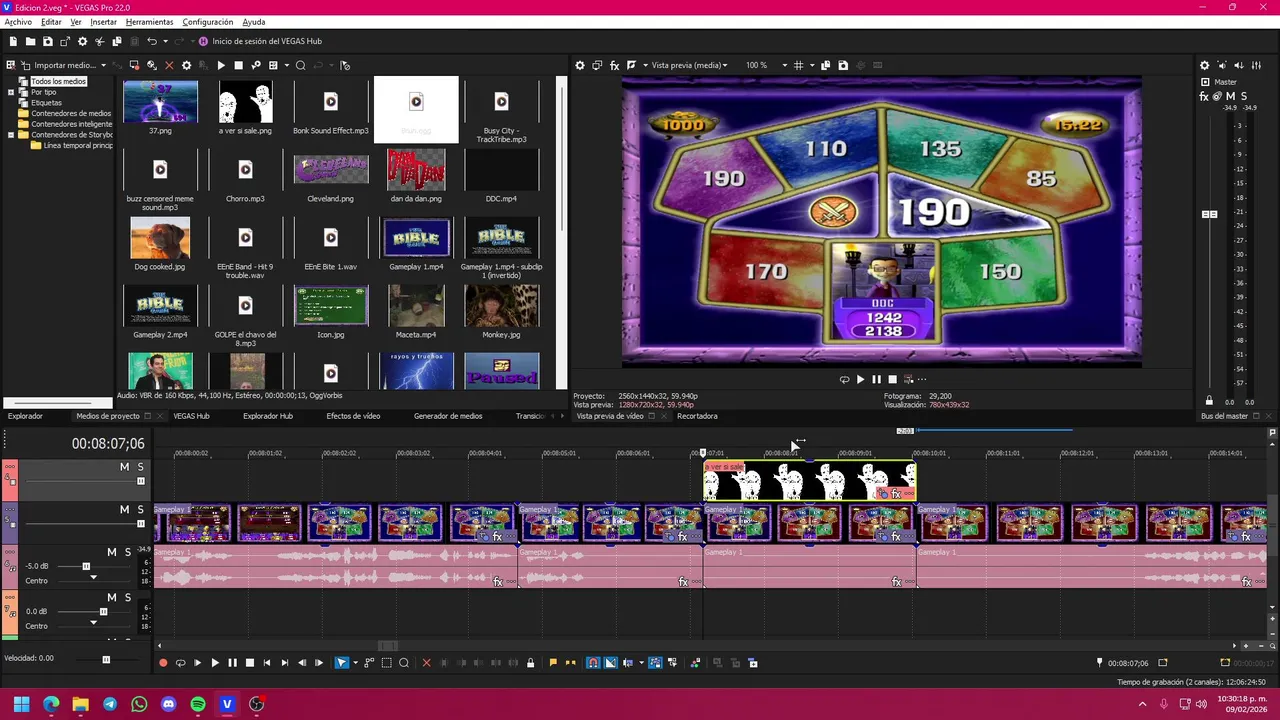This screenshot has height=720, width=1280.
Task: Select Cleveland.png media thumbnail
Action: (331, 170)
